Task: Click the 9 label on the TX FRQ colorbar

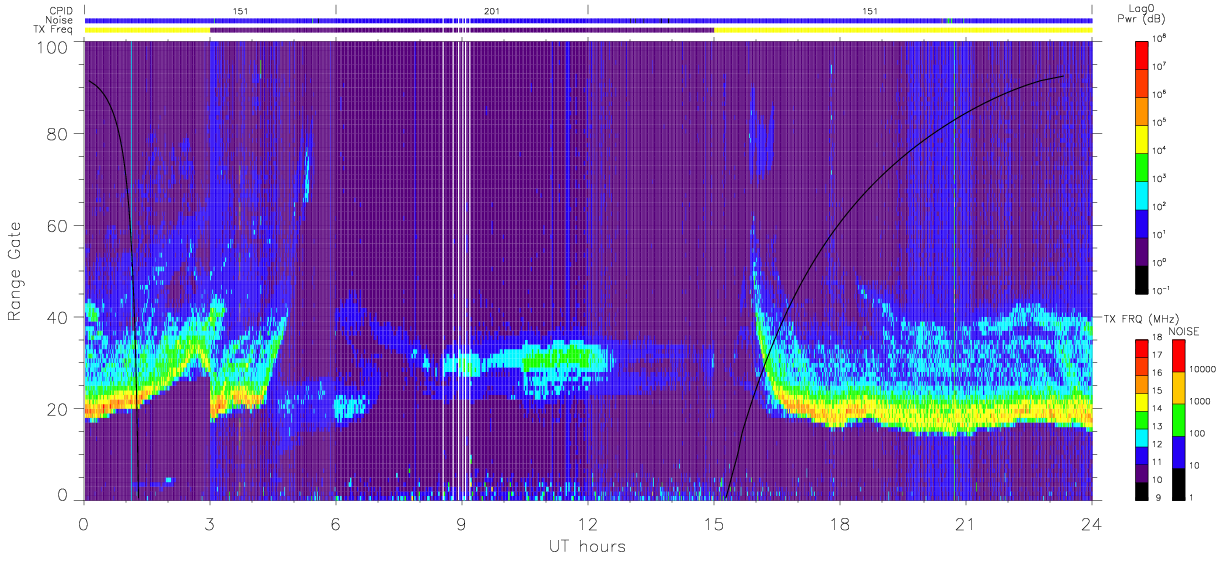Action: (x=1160, y=497)
